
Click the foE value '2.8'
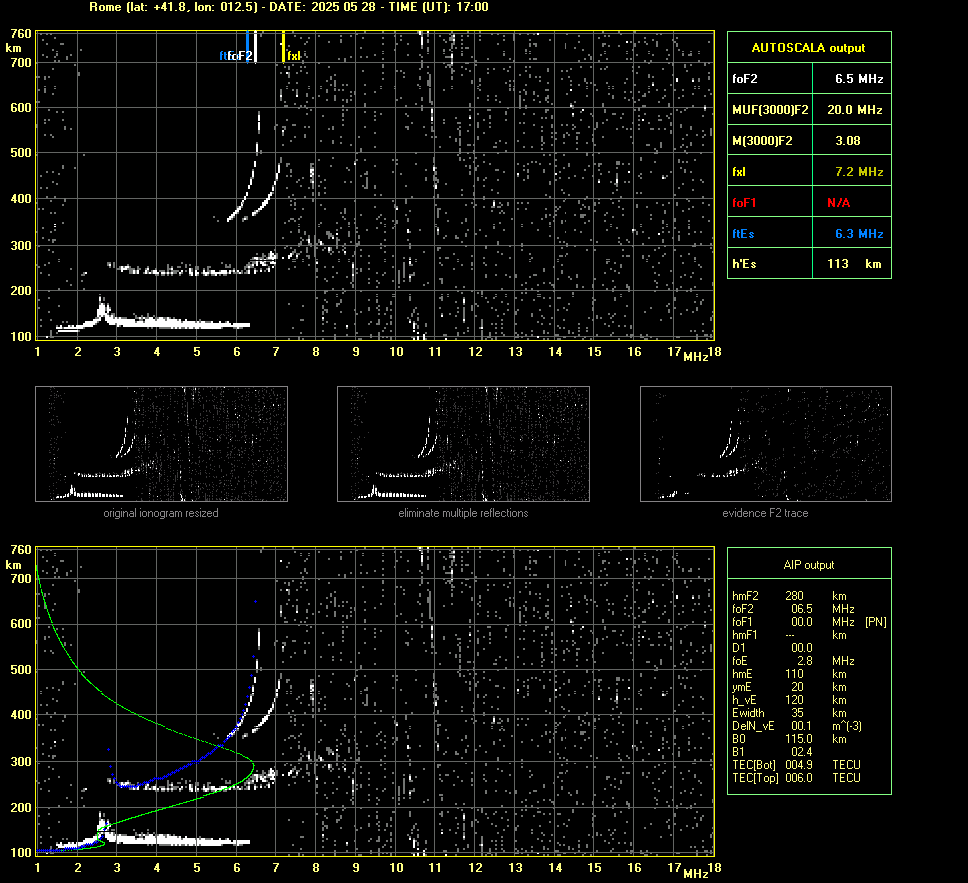pos(804,661)
